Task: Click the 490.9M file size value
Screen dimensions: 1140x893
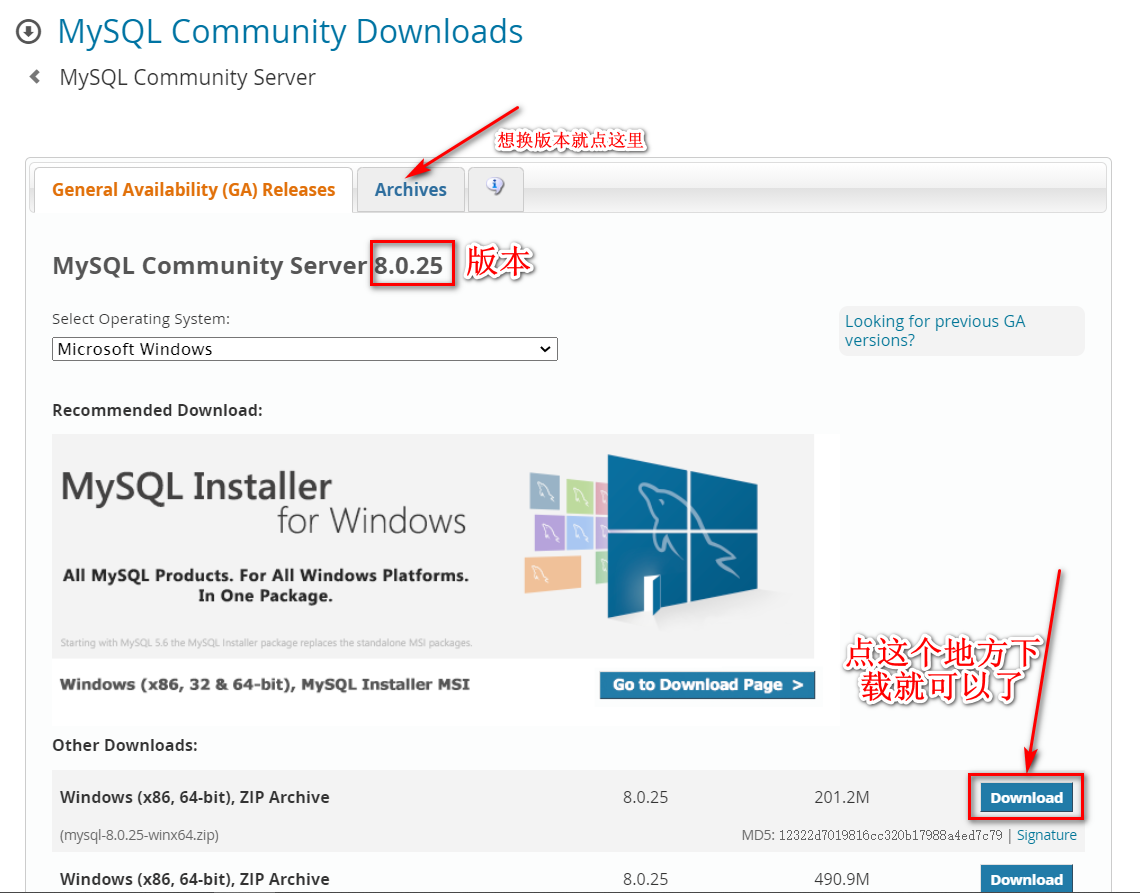Action: tap(842, 879)
